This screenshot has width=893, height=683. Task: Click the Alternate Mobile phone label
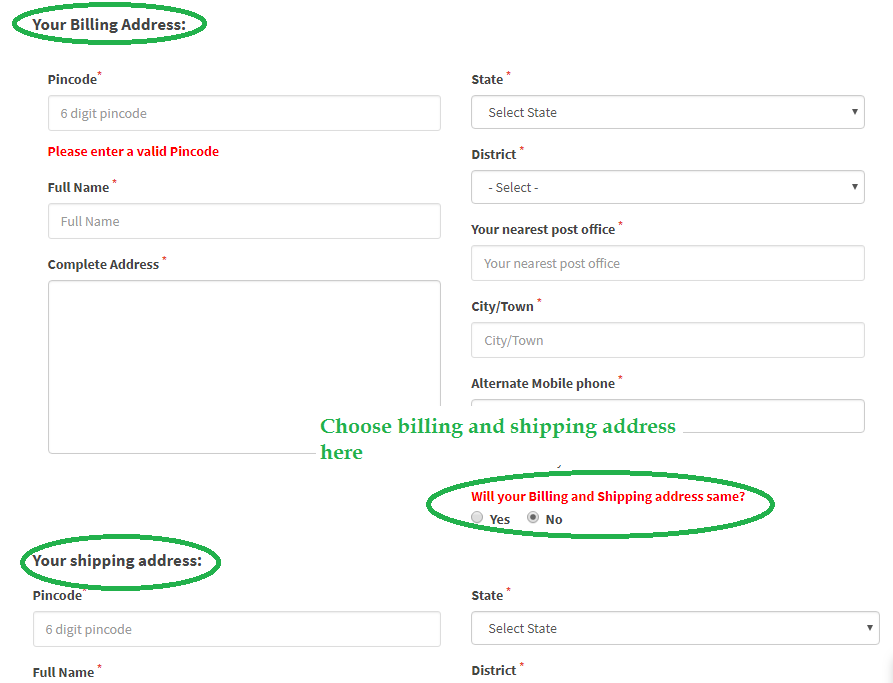pyautogui.click(x=542, y=383)
